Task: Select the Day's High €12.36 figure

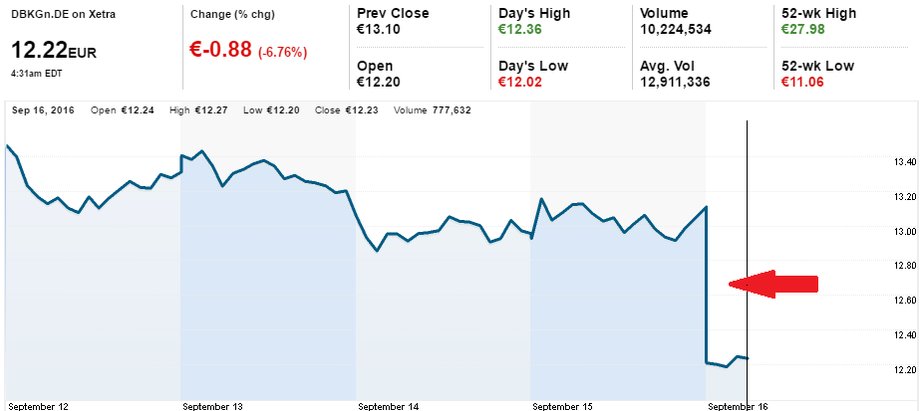Action: tap(520, 29)
